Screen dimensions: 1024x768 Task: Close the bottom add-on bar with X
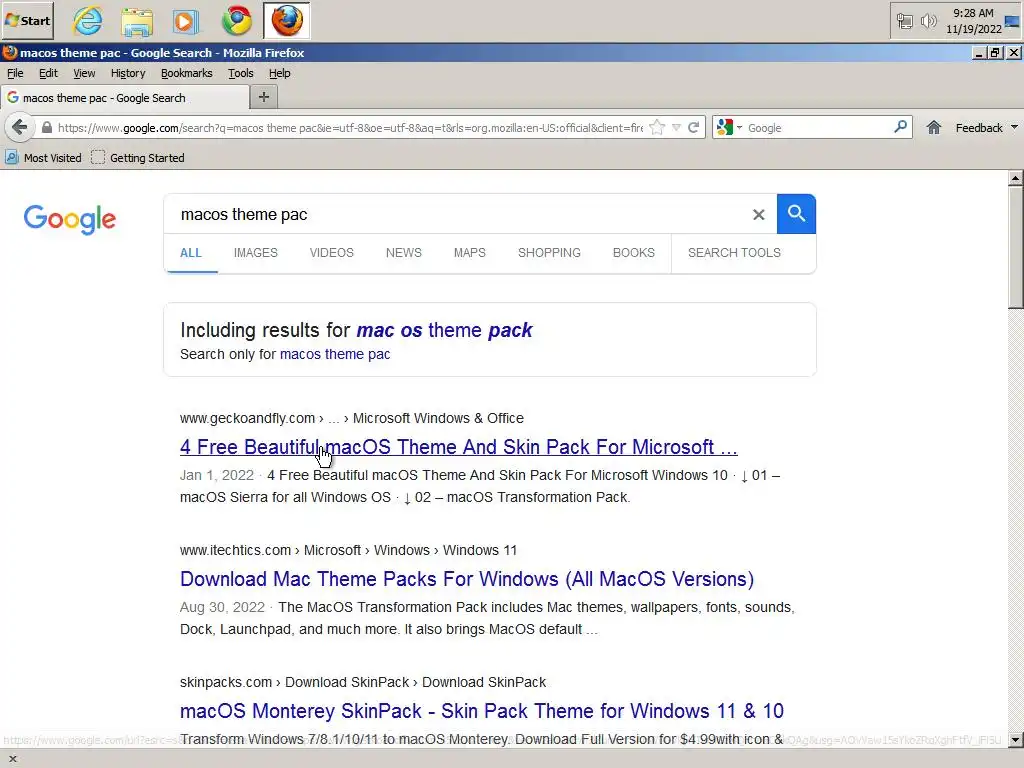coord(12,759)
